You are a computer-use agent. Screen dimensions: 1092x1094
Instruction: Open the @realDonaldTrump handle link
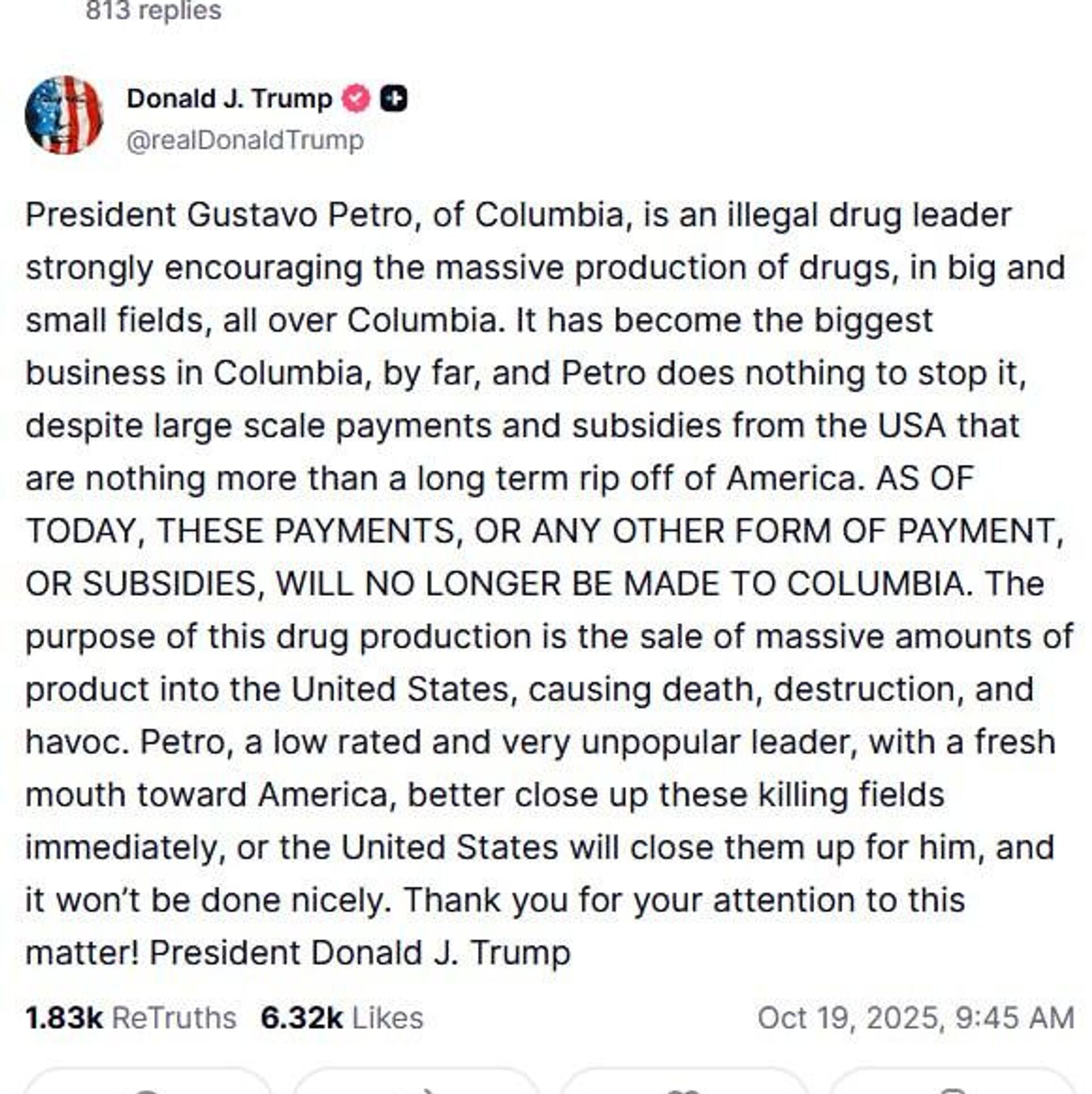click(245, 141)
